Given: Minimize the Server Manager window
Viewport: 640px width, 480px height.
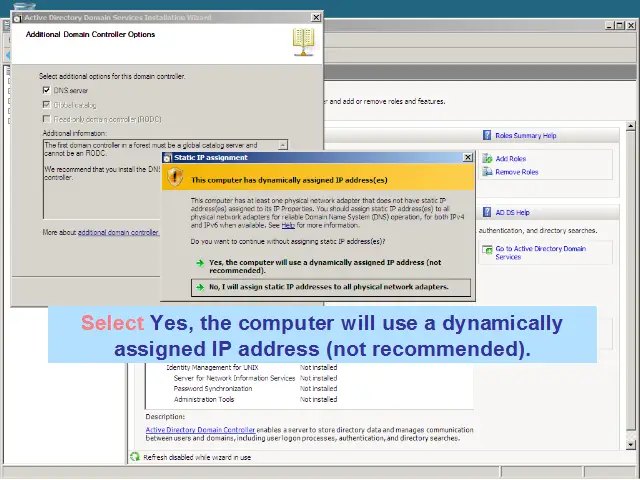Looking at the screenshot, I should click(609, 25).
